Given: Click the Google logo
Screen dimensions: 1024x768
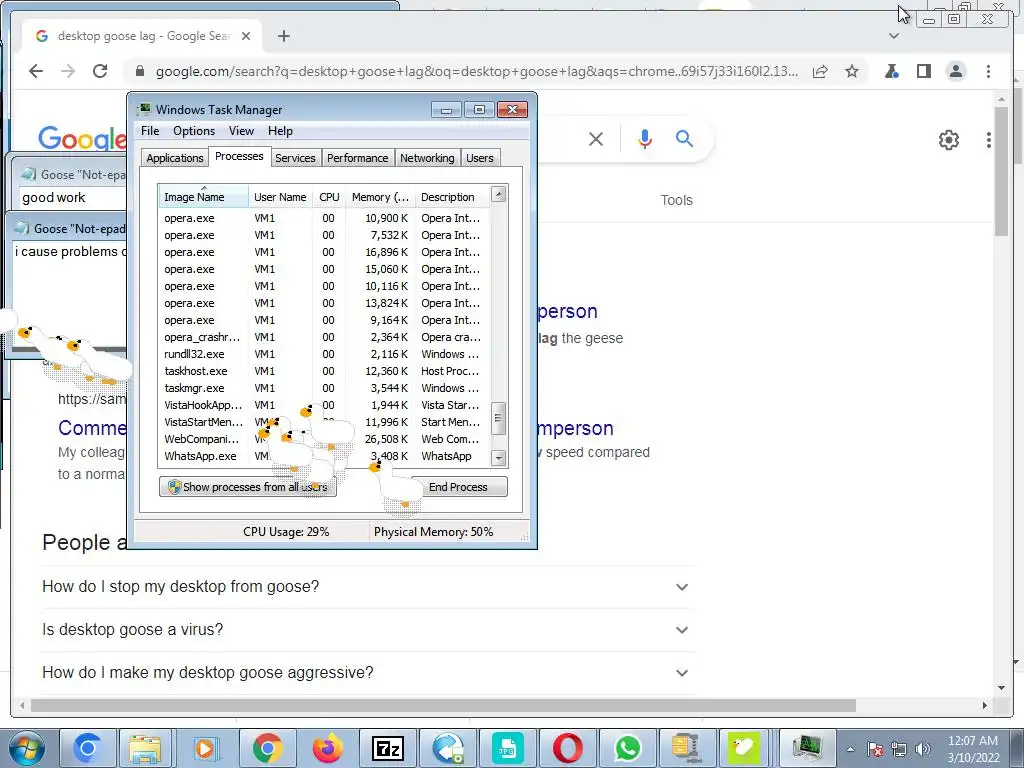Looking at the screenshot, I should [82, 138].
